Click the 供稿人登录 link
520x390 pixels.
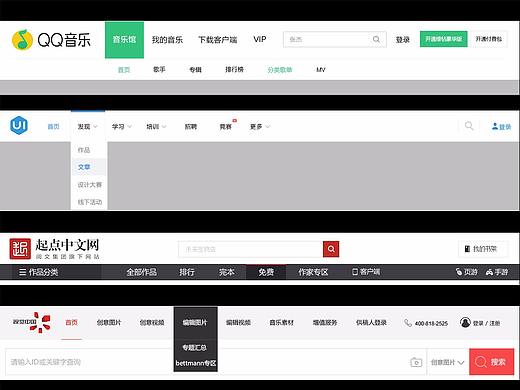(371, 322)
